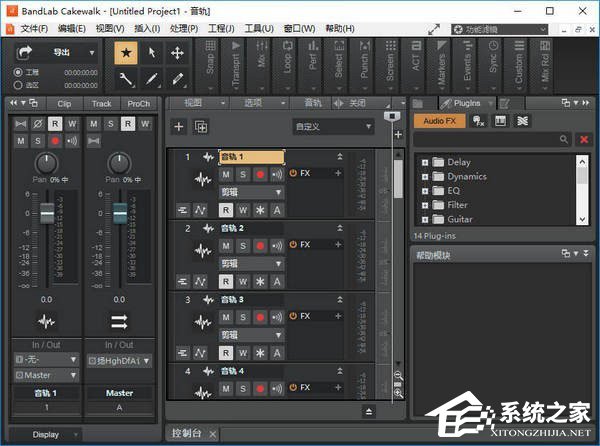Select the Move tool cross-arrows icon
The height and width of the screenshot is (446, 600).
[x=177, y=53]
